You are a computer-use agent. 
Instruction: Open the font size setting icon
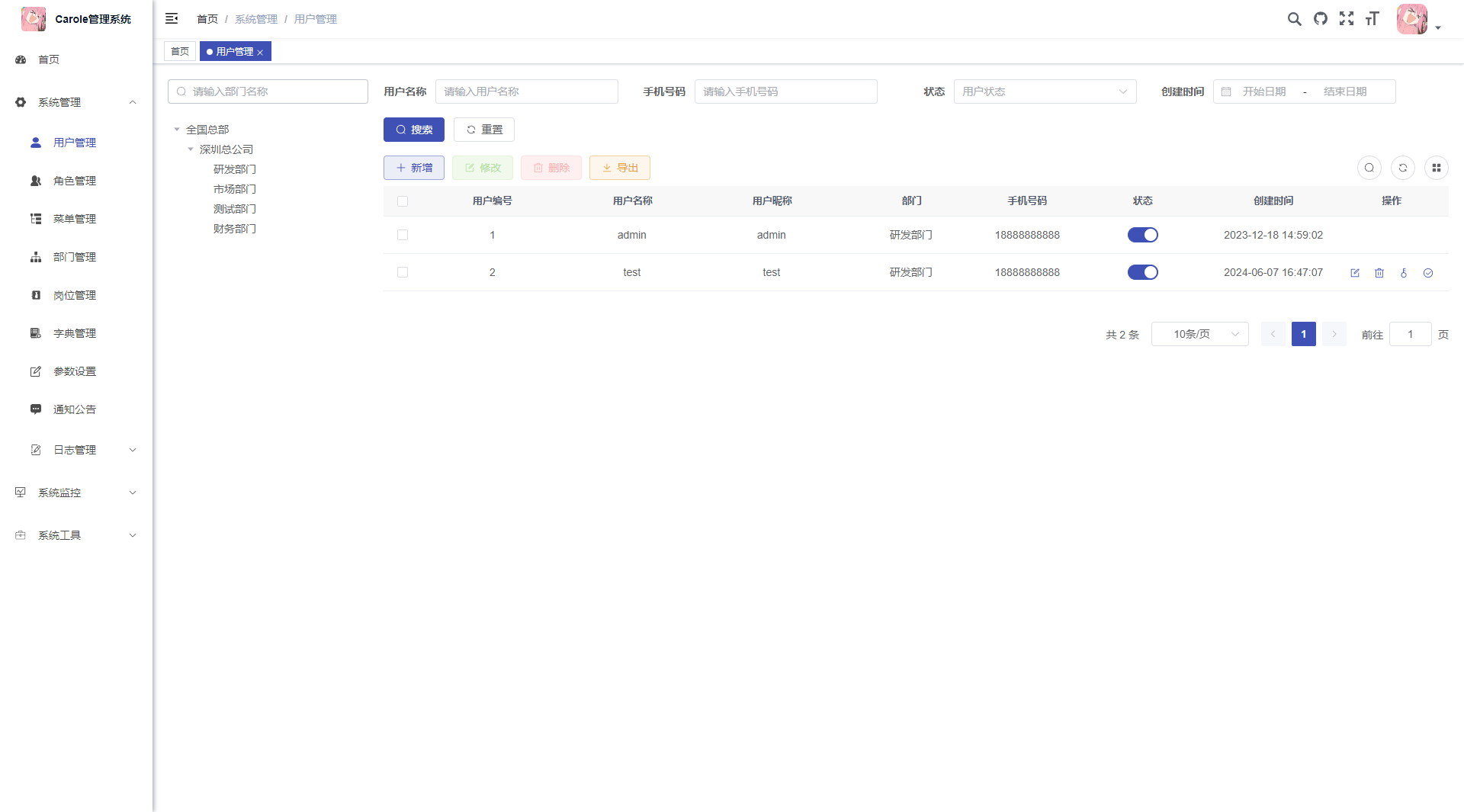tap(1372, 18)
